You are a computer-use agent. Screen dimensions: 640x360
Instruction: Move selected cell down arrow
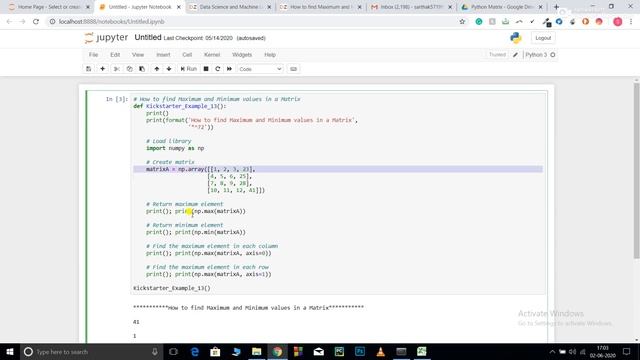(x=169, y=69)
